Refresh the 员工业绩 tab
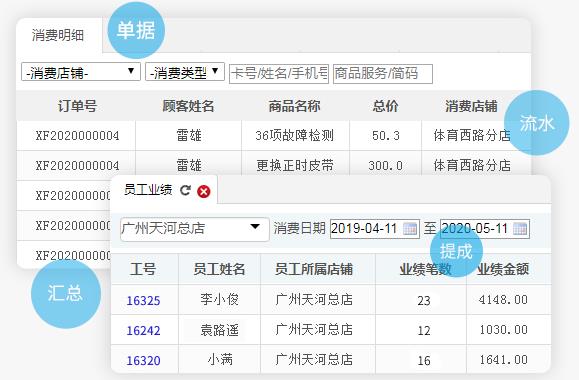Image resolution: width=579 pixels, height=380 pixels. [x=185, y=191]
